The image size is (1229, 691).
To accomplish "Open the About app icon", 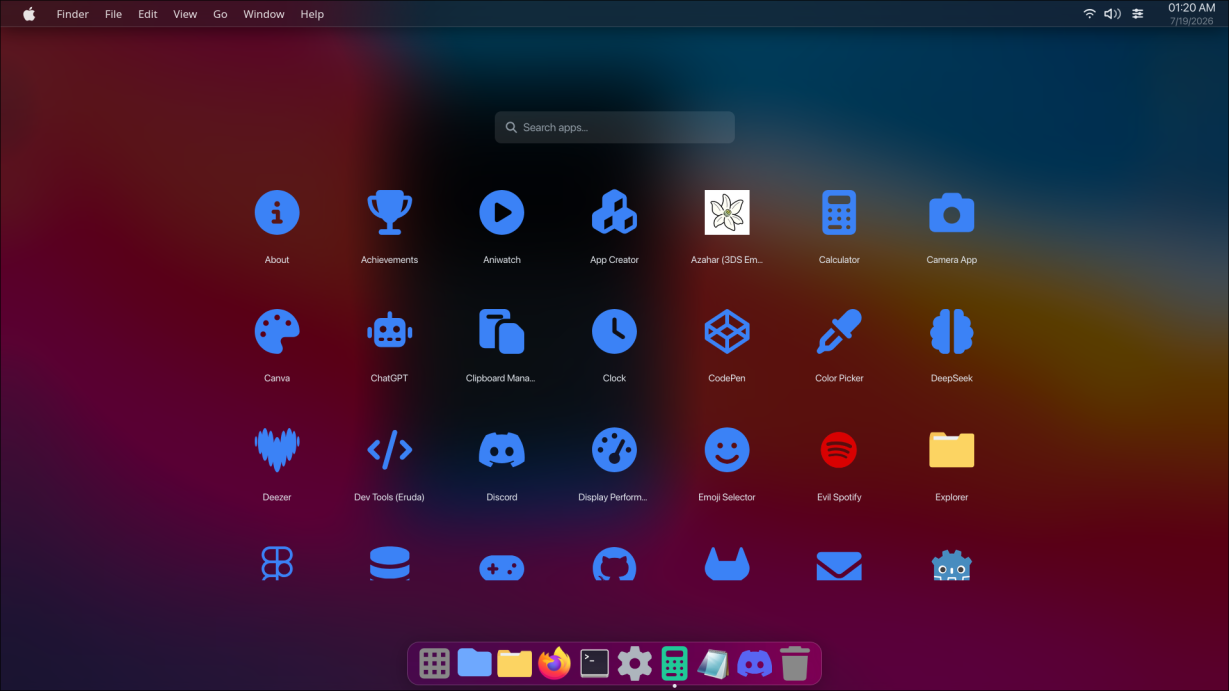I will coord(277,213).
